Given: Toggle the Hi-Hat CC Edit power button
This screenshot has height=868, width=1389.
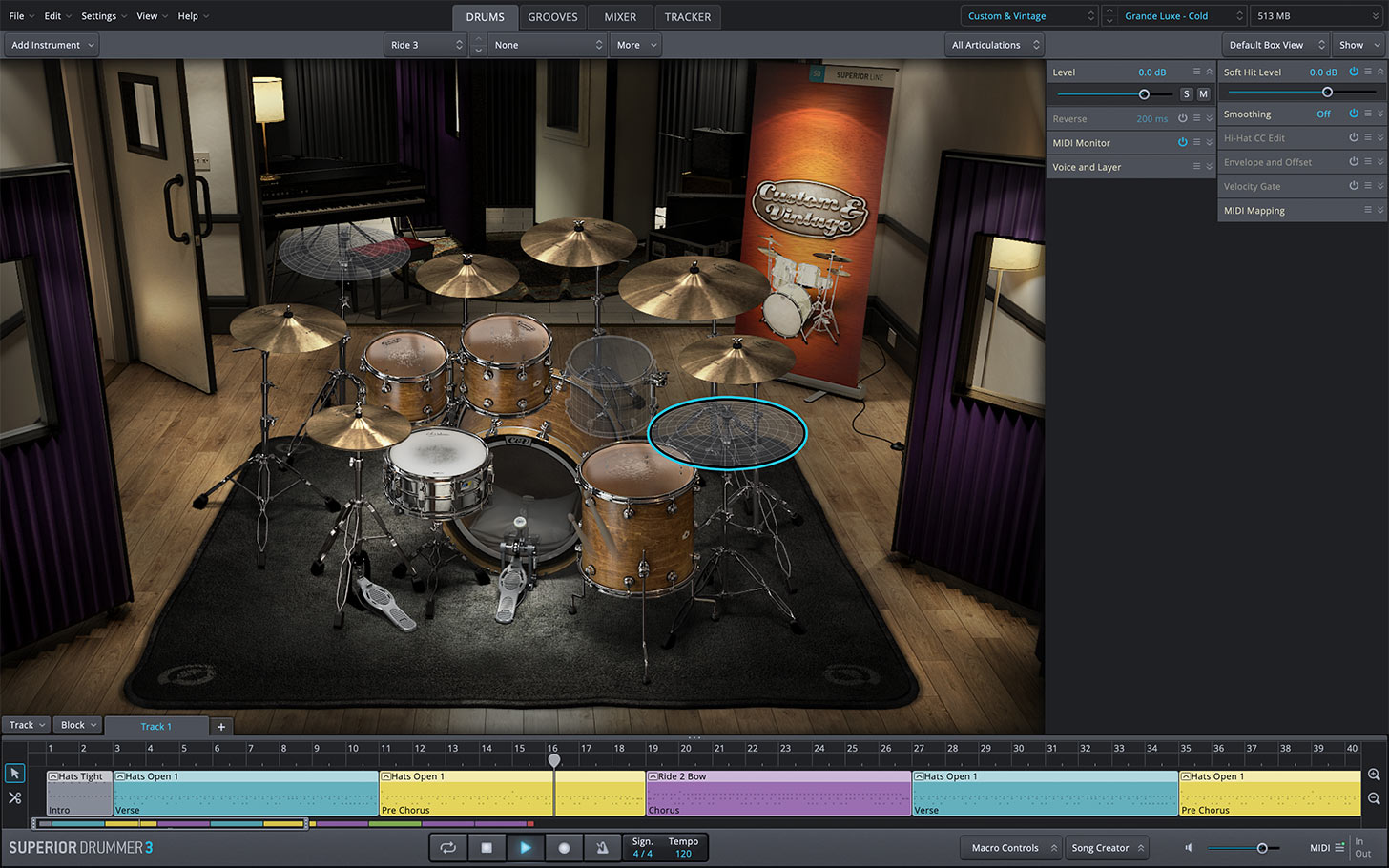Looking at the screenshot, I should 1354,137.
